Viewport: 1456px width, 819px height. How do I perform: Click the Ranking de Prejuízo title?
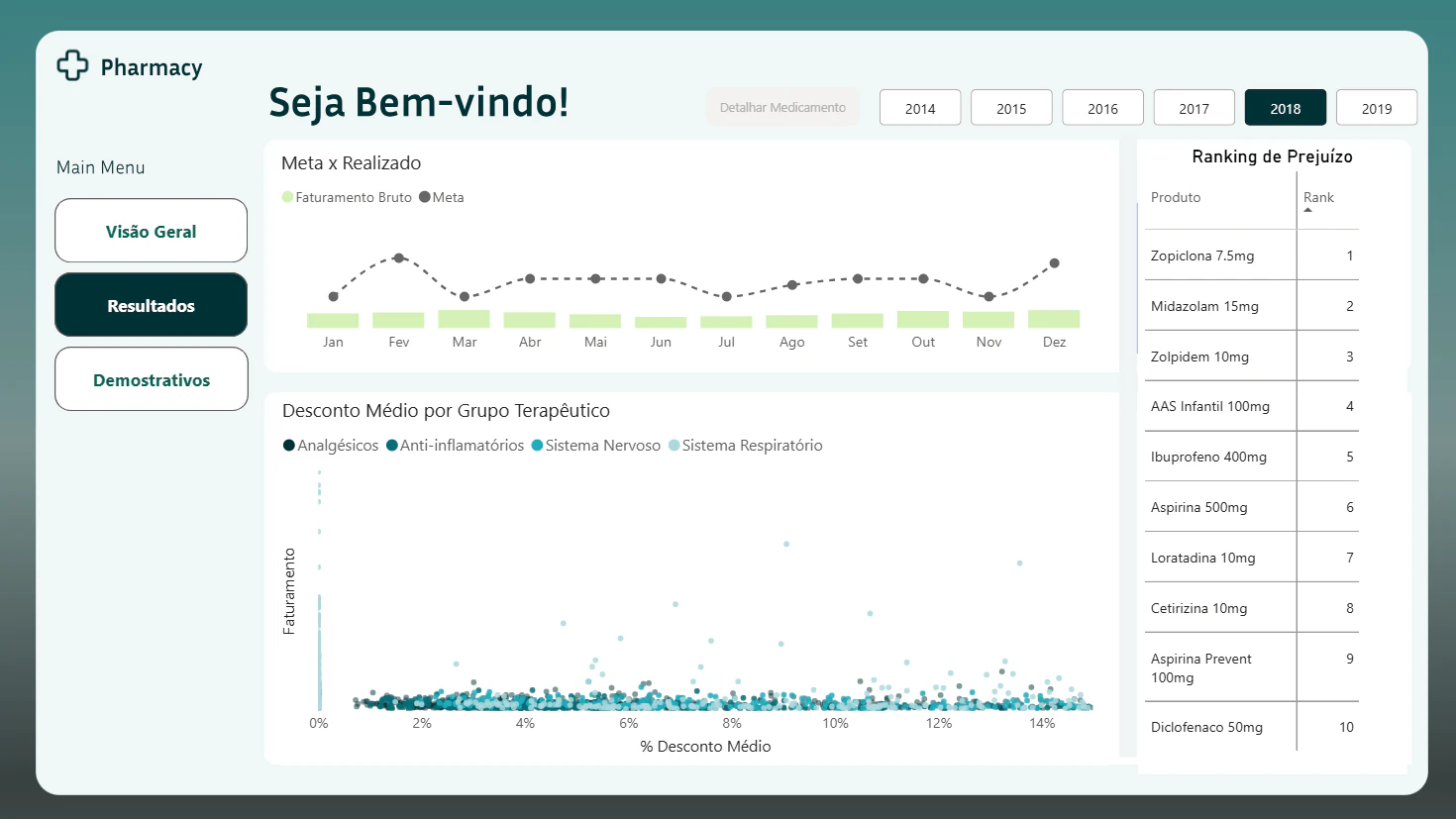[1272, 156]
